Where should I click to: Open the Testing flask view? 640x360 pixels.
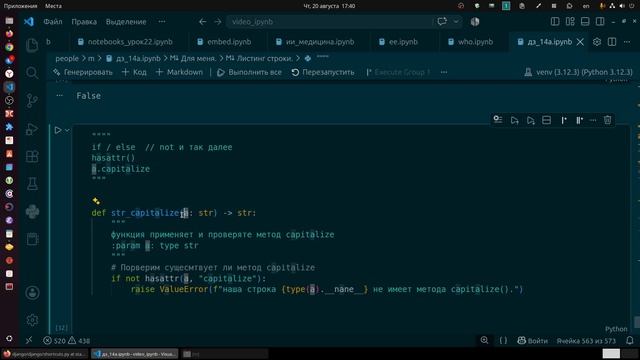32,184
